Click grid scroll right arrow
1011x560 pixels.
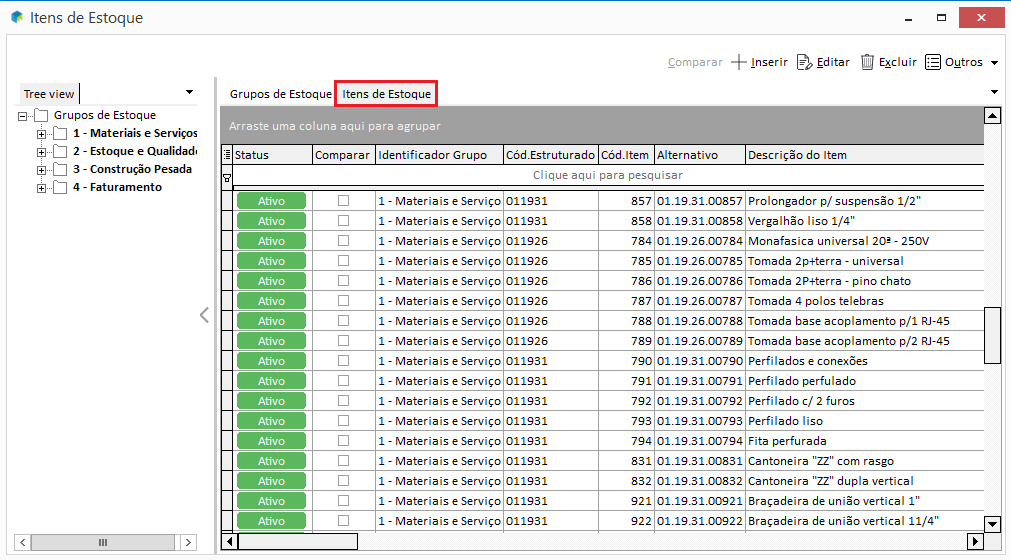(976, 541)
